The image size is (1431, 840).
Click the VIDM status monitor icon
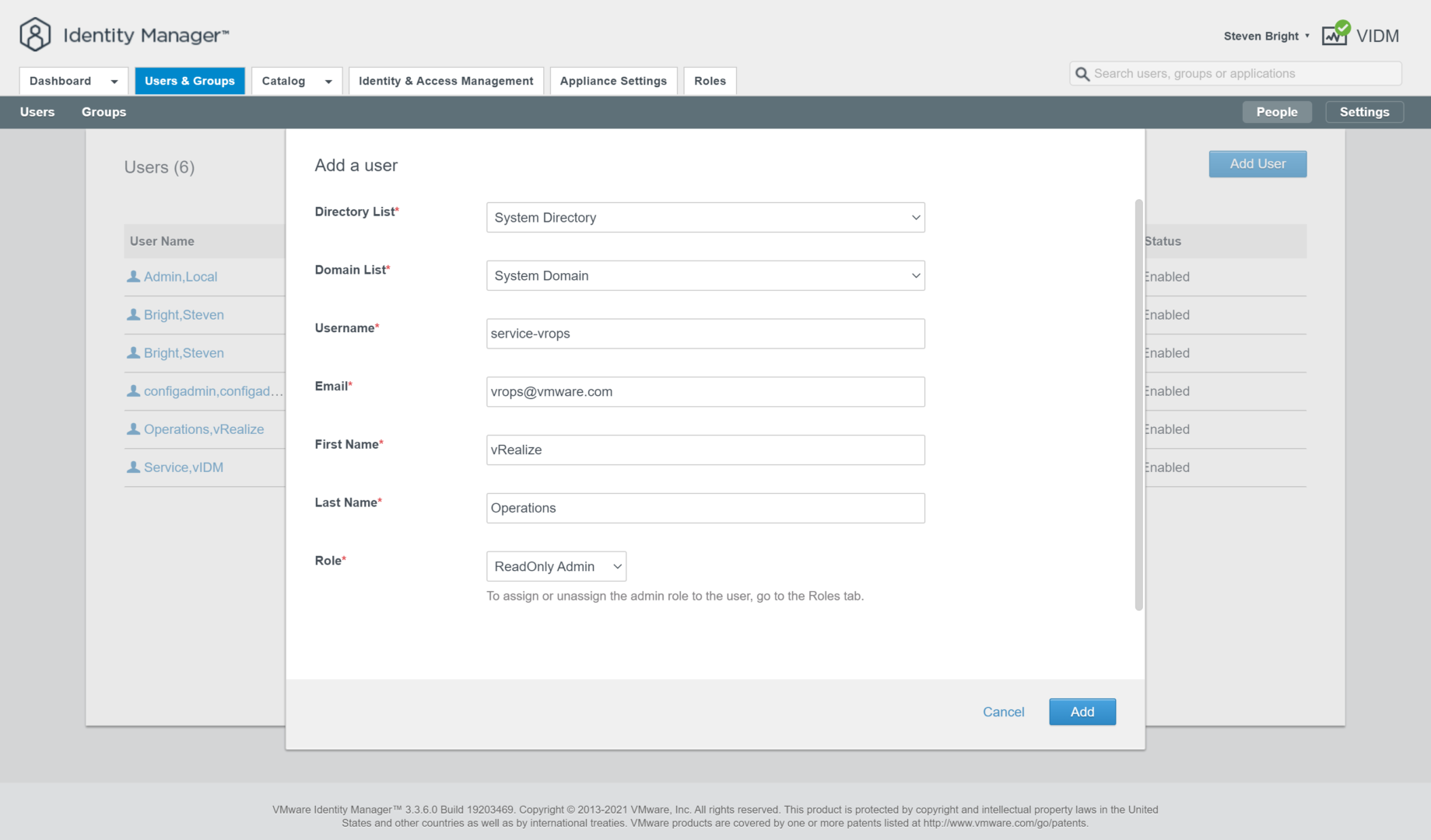1335,34
